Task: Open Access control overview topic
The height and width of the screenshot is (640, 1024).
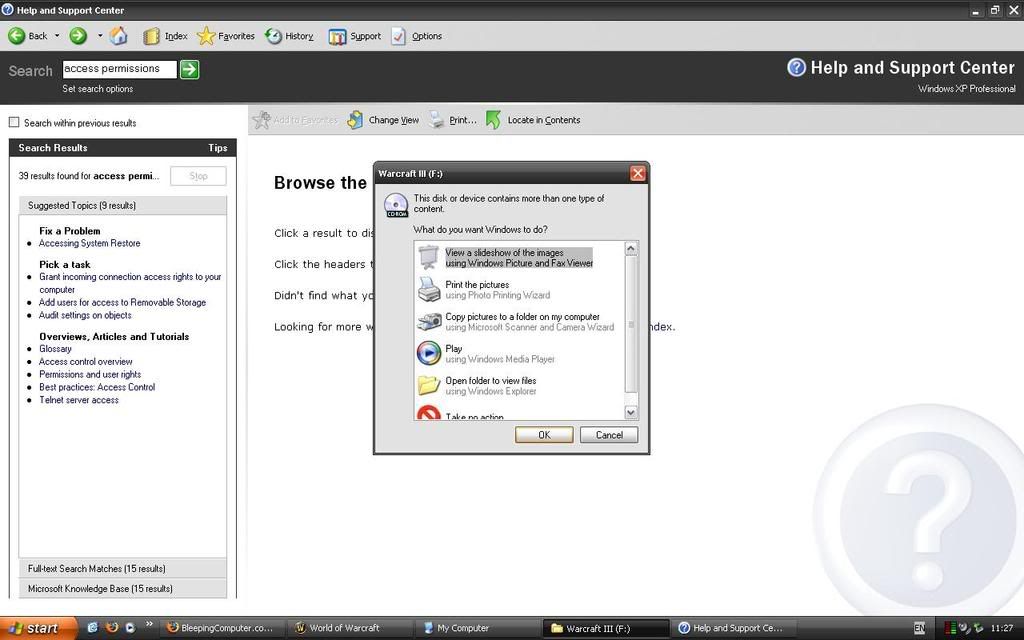Action: (86, 361)
